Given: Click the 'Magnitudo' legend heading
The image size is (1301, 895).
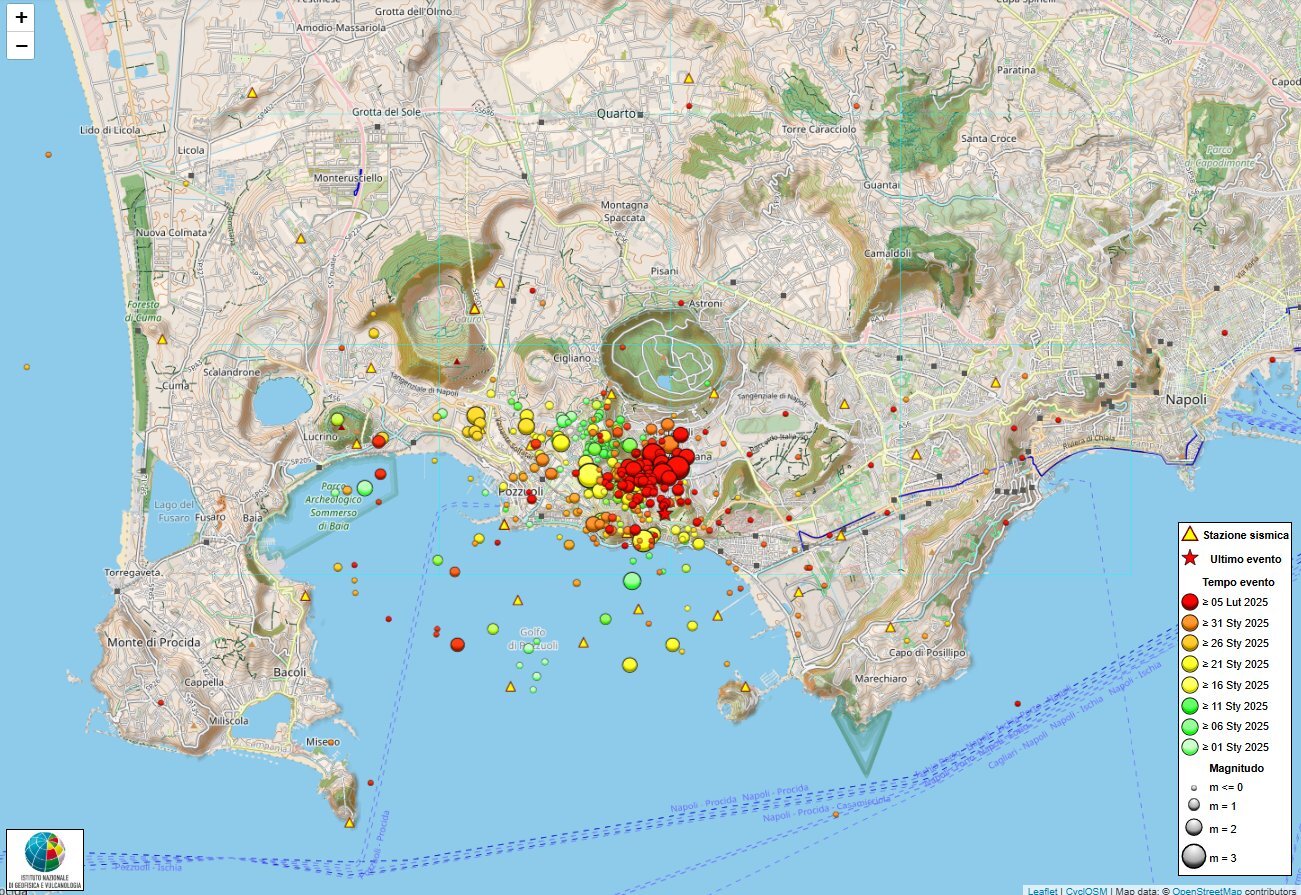Looking at the screenshot, I should [1236, 768].
